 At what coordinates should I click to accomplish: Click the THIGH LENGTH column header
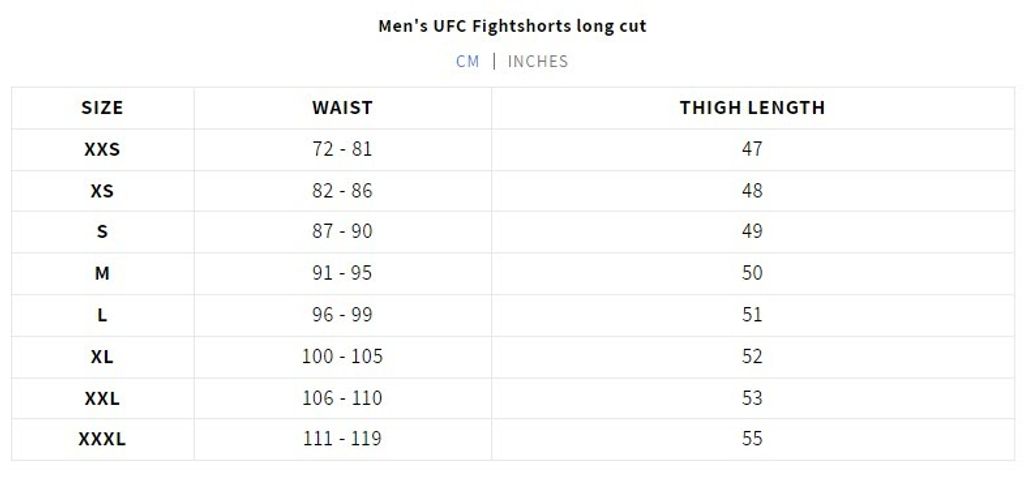tap(752, 108)
